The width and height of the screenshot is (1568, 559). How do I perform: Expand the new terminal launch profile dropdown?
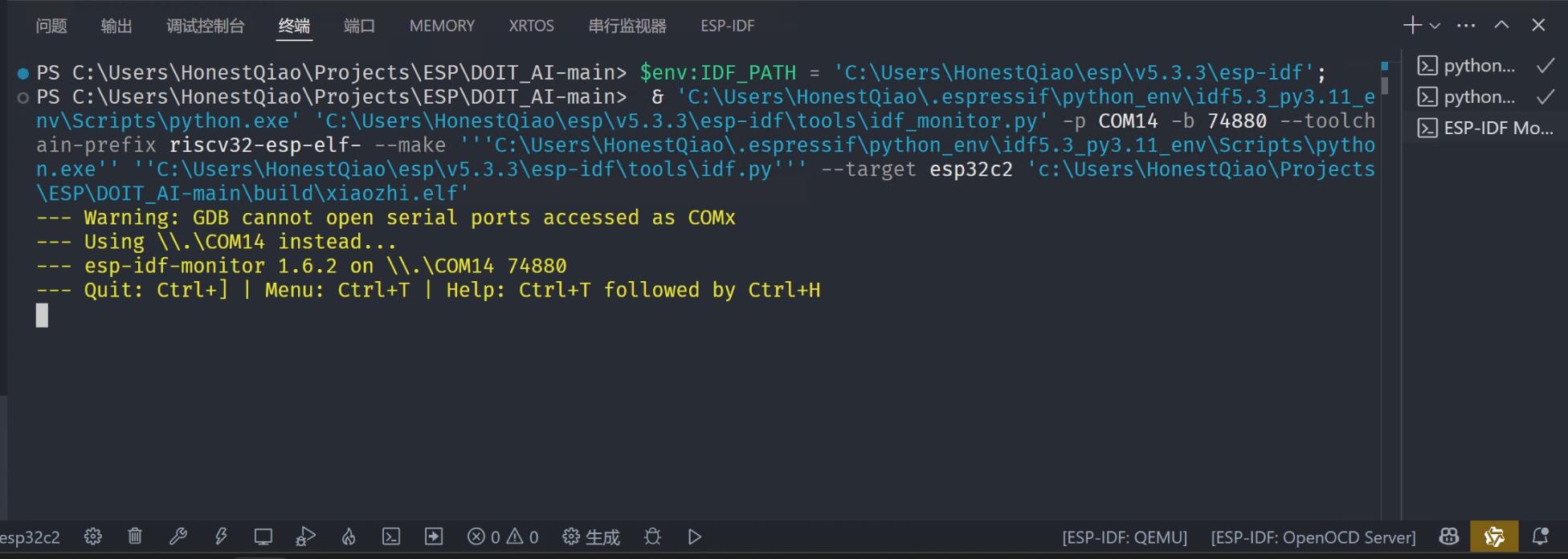point(1435,26)
